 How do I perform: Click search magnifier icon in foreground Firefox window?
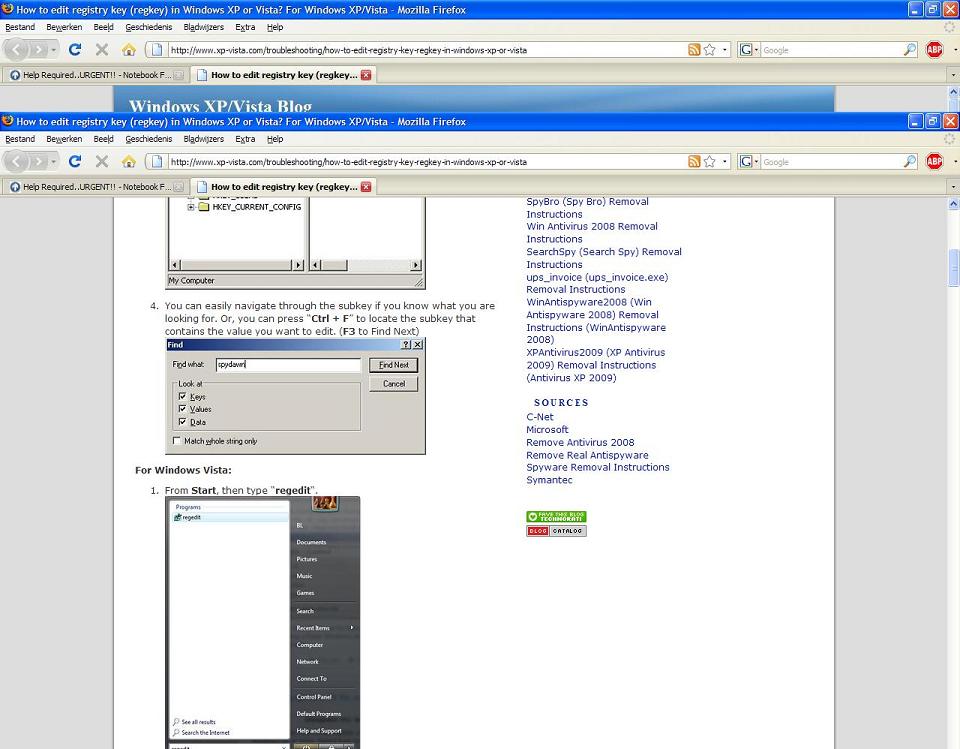(x=910, y=162)
